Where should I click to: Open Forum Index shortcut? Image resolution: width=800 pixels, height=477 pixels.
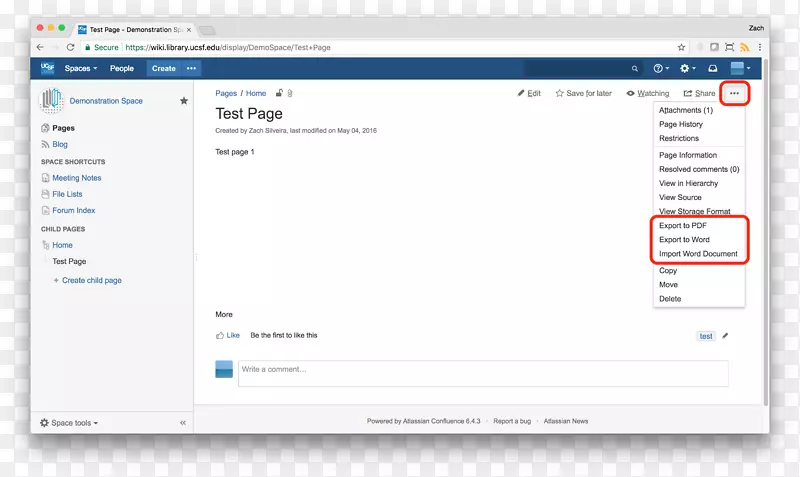coord(73,211)
